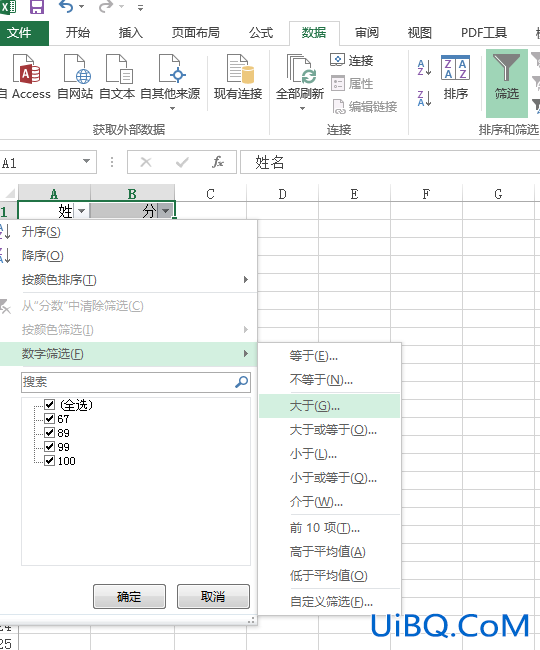Open filter dropdown on column A header cell
540x650 pixels.
pyautogui.click(x=82, y=211)
